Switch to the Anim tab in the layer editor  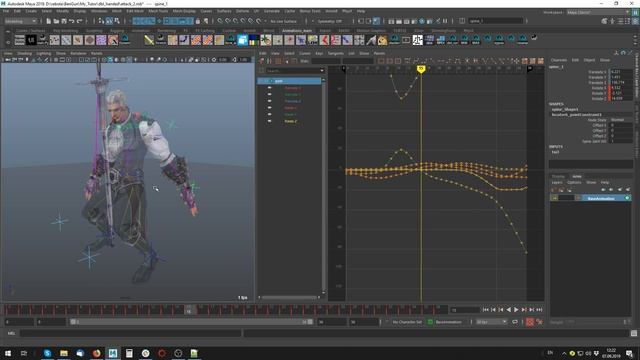click(577, 176)
